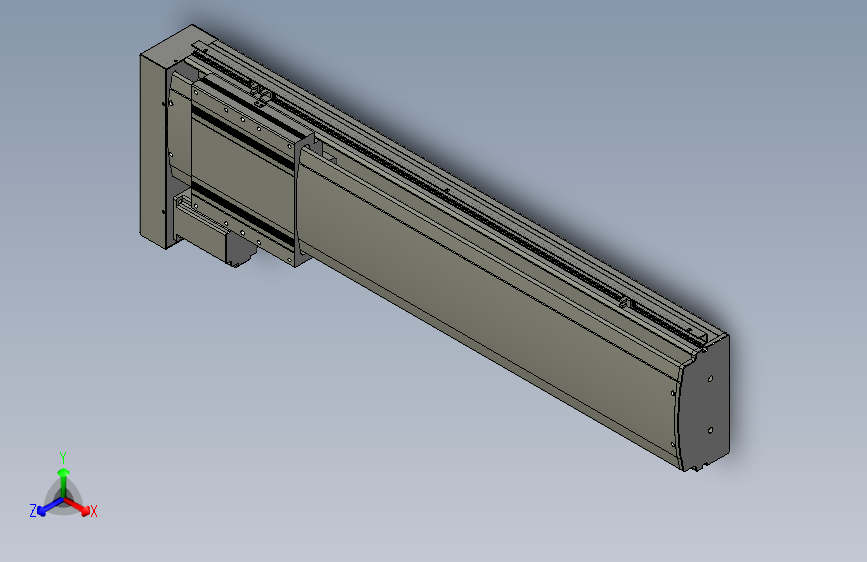Image resolution: width=867 pixels, height=562 pixels.
Task: Click the red X axis arrow
Action: (x=77, y=507)
